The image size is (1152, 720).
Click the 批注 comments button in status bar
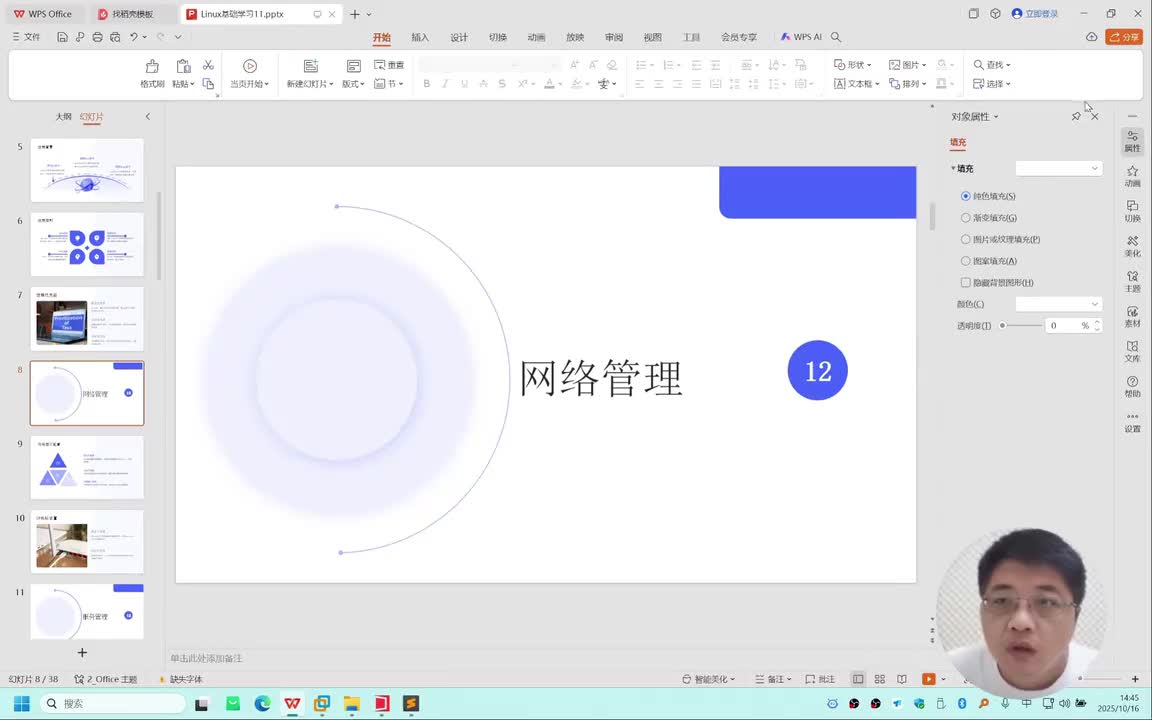click(820, 679)
